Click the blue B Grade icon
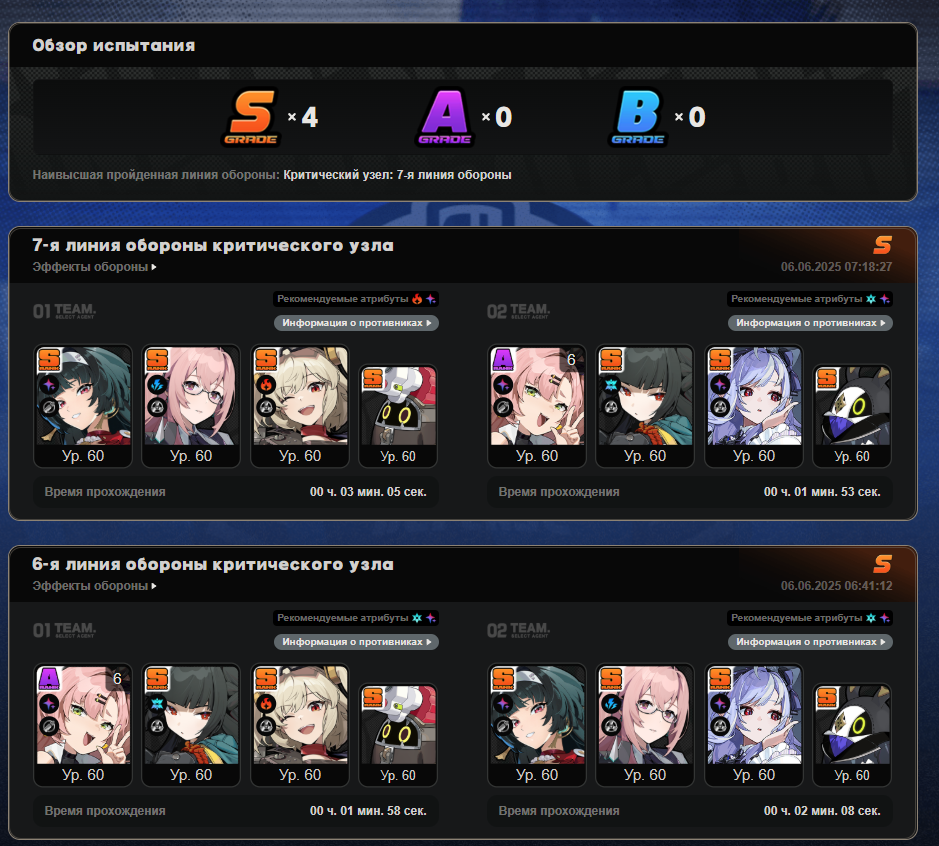 pos(638,117)
